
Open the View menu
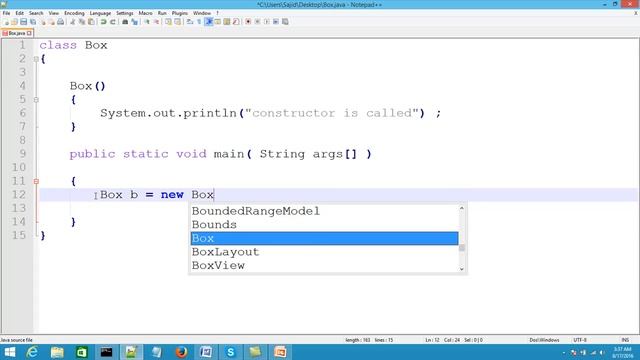point(53,13)
